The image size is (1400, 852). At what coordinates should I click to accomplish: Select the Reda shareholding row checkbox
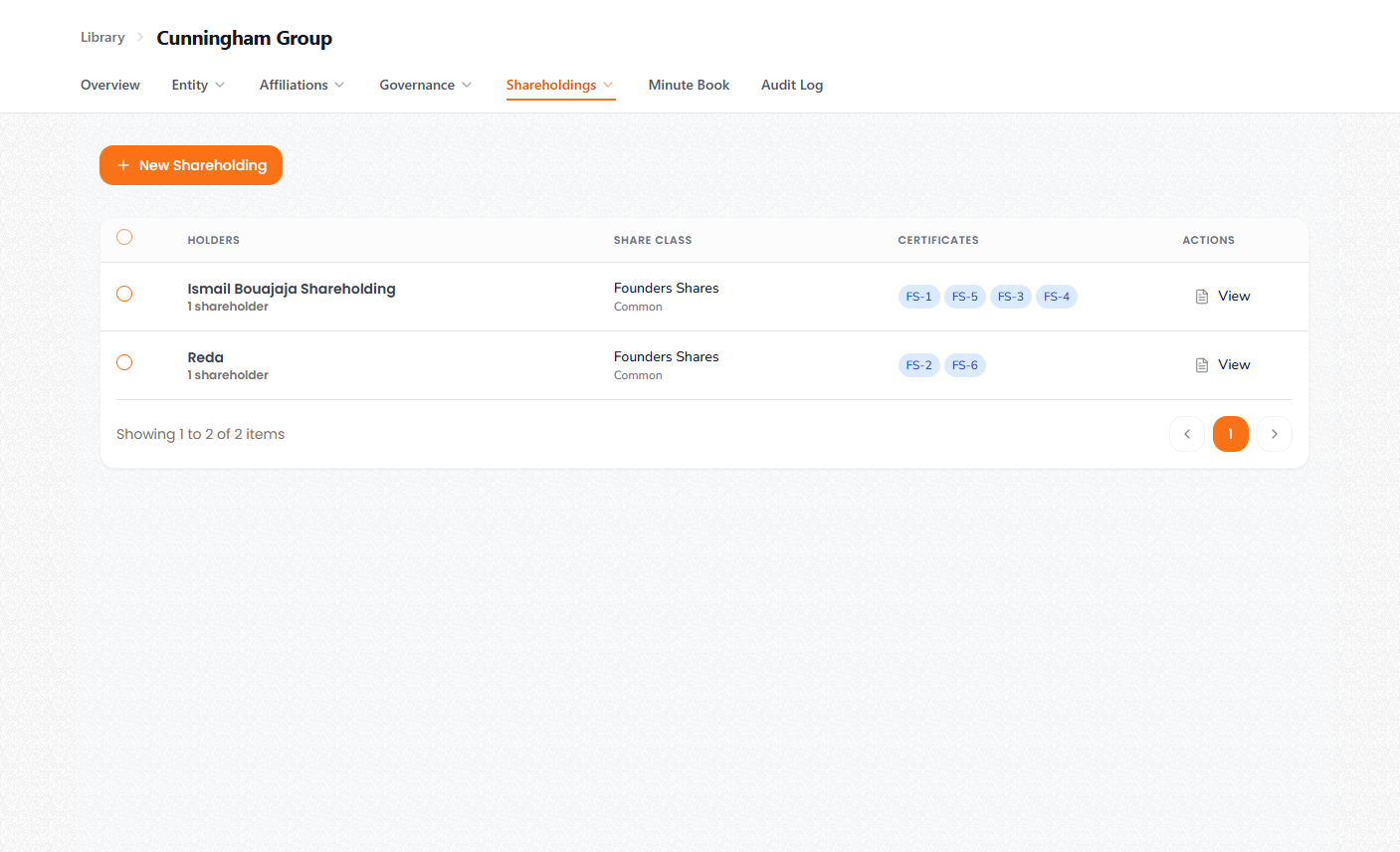(124, 362)
